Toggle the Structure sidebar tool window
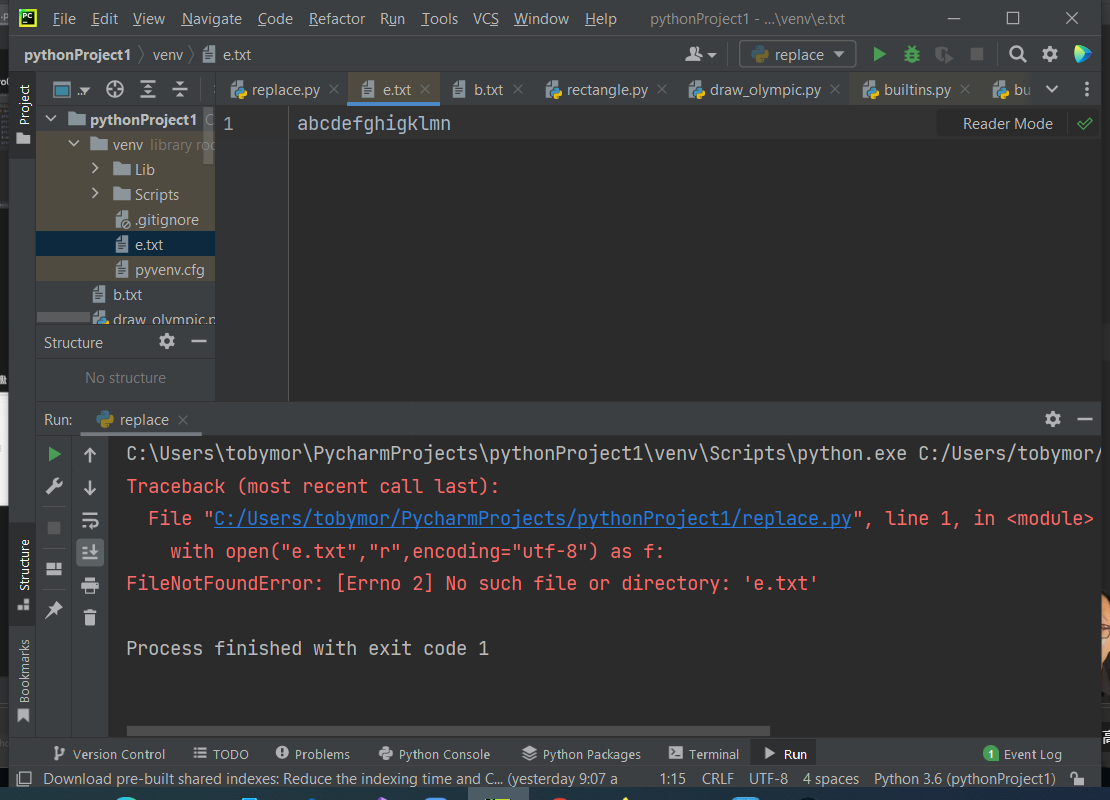This screenshot has width=1110, height=800. tap(23, 574)
